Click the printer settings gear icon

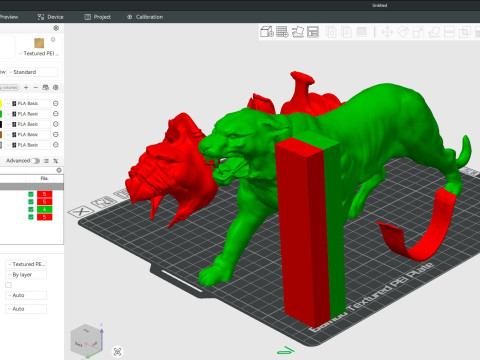click(x=56, y=28)
